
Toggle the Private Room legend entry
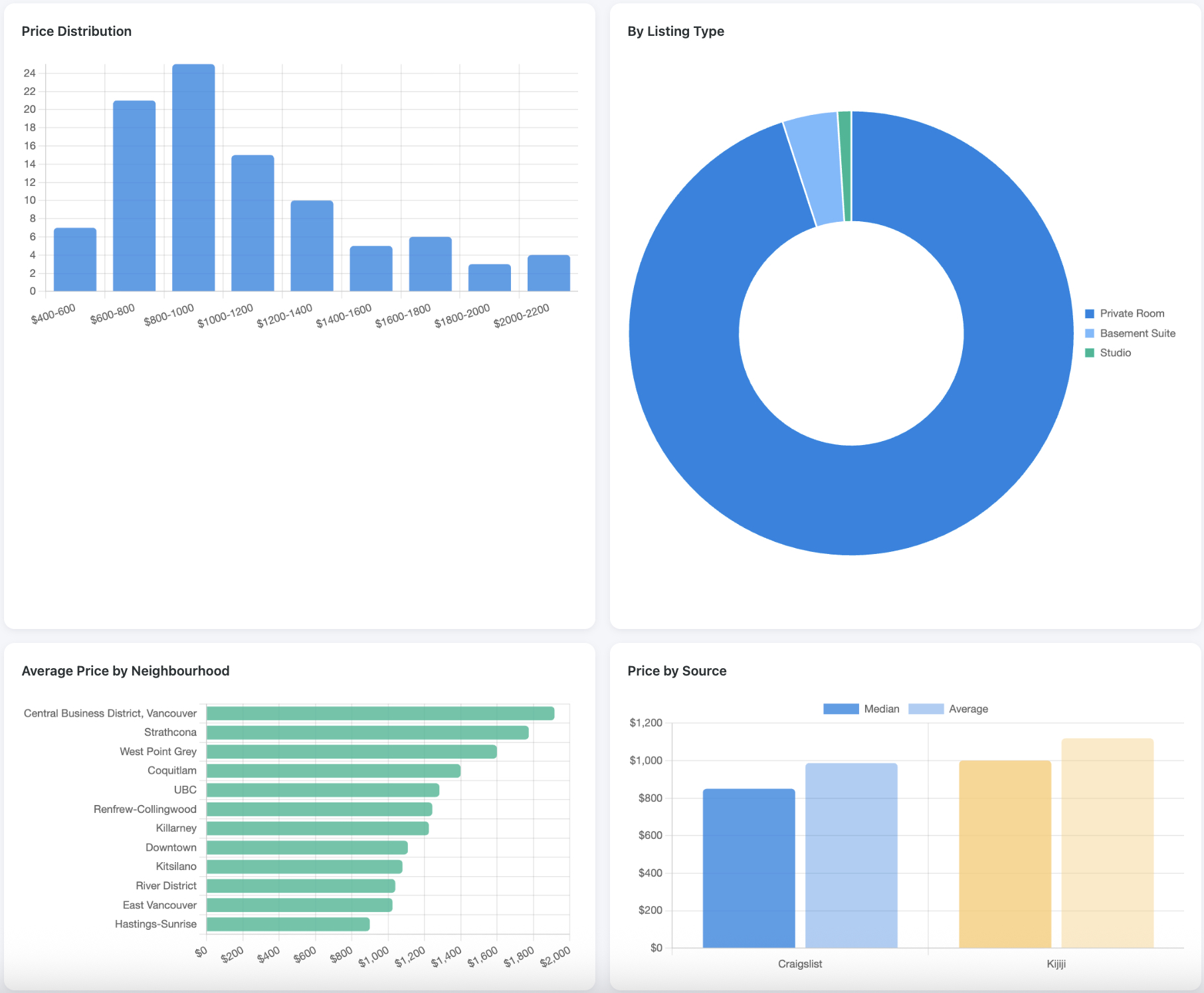coord(1131,314)
